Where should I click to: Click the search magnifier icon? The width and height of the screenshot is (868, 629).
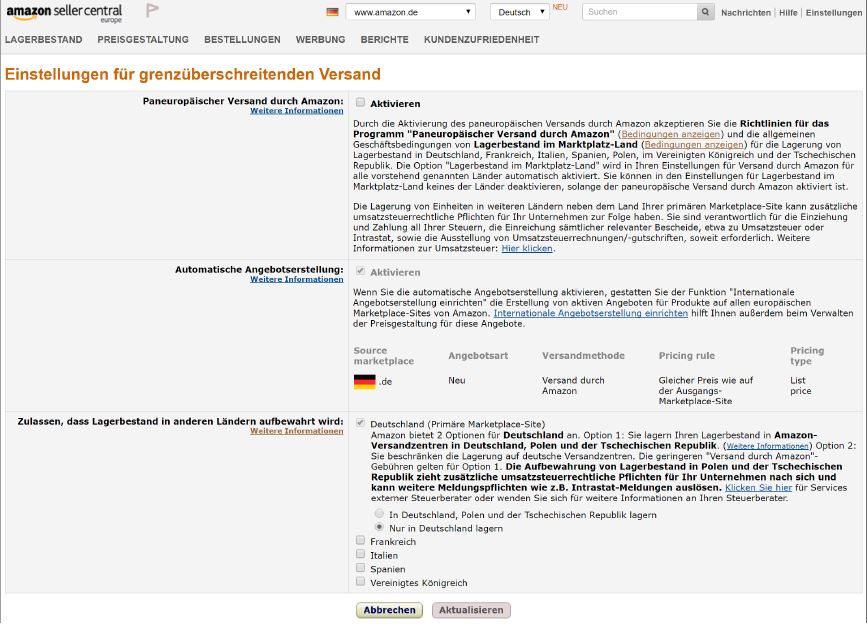click(705, 12)
